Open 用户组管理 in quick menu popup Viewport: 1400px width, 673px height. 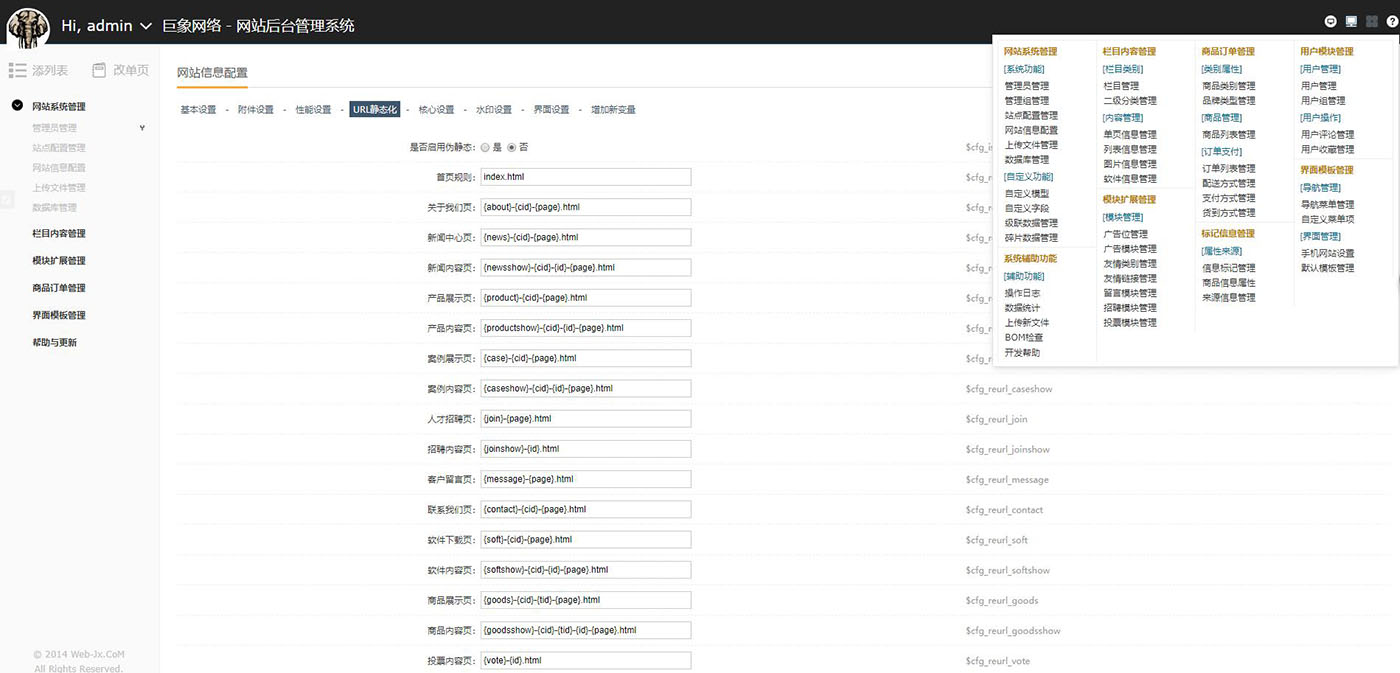(1323, 101)
